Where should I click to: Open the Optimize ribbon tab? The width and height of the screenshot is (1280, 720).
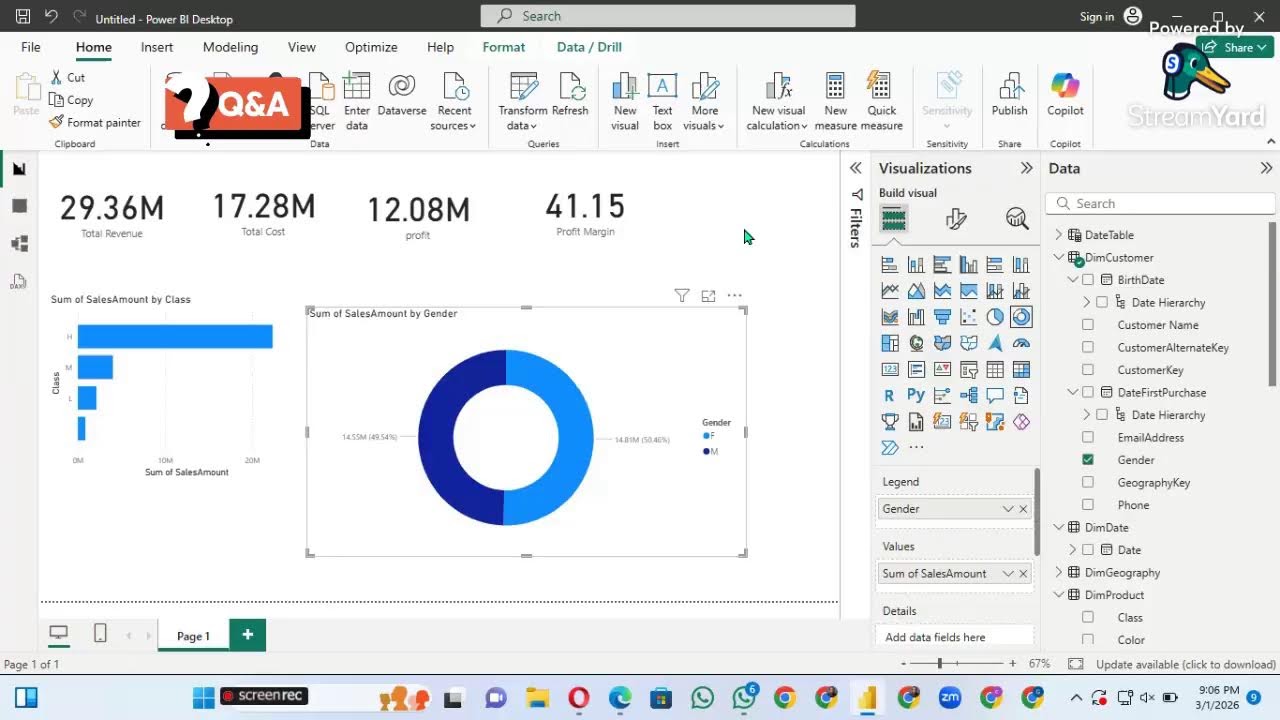click(371, 47)
